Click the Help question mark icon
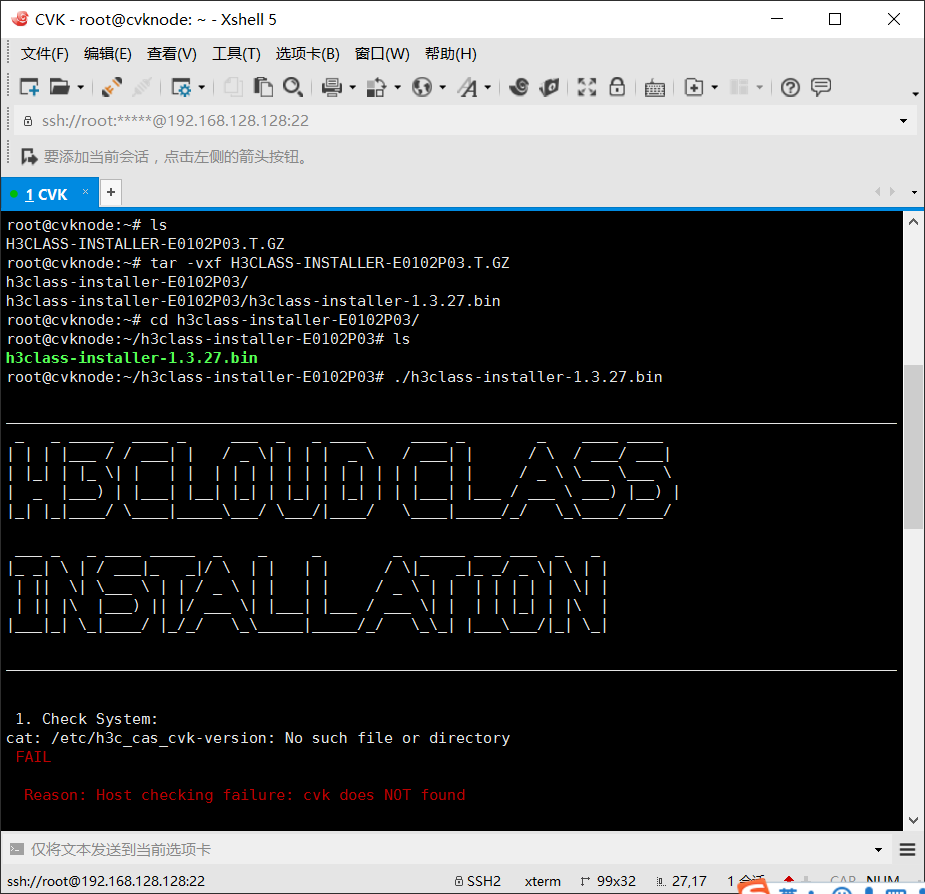The height and width of the screenshot is (894, 925). (790, 87)
